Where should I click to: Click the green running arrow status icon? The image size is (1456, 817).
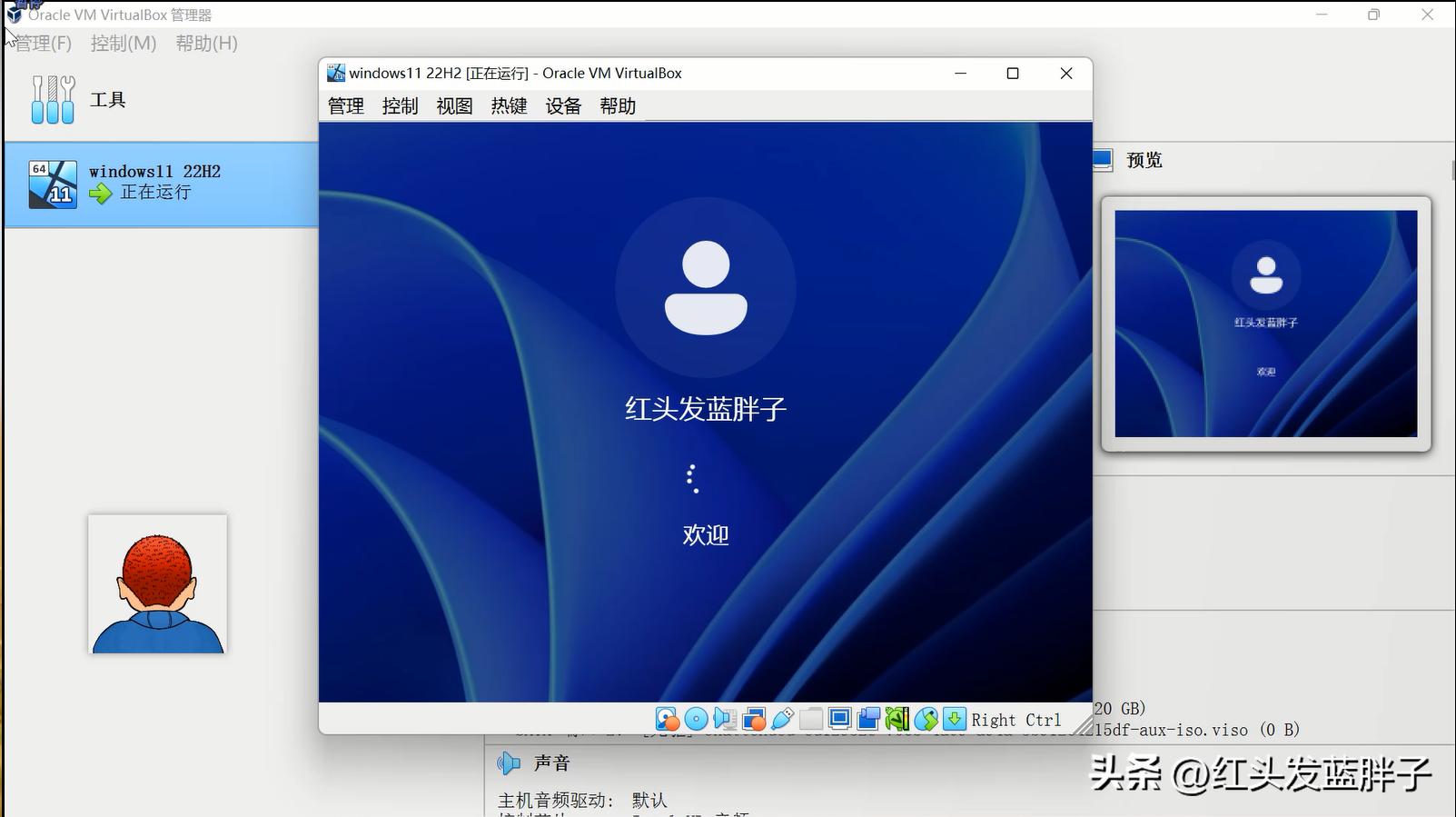click(101, 193)
